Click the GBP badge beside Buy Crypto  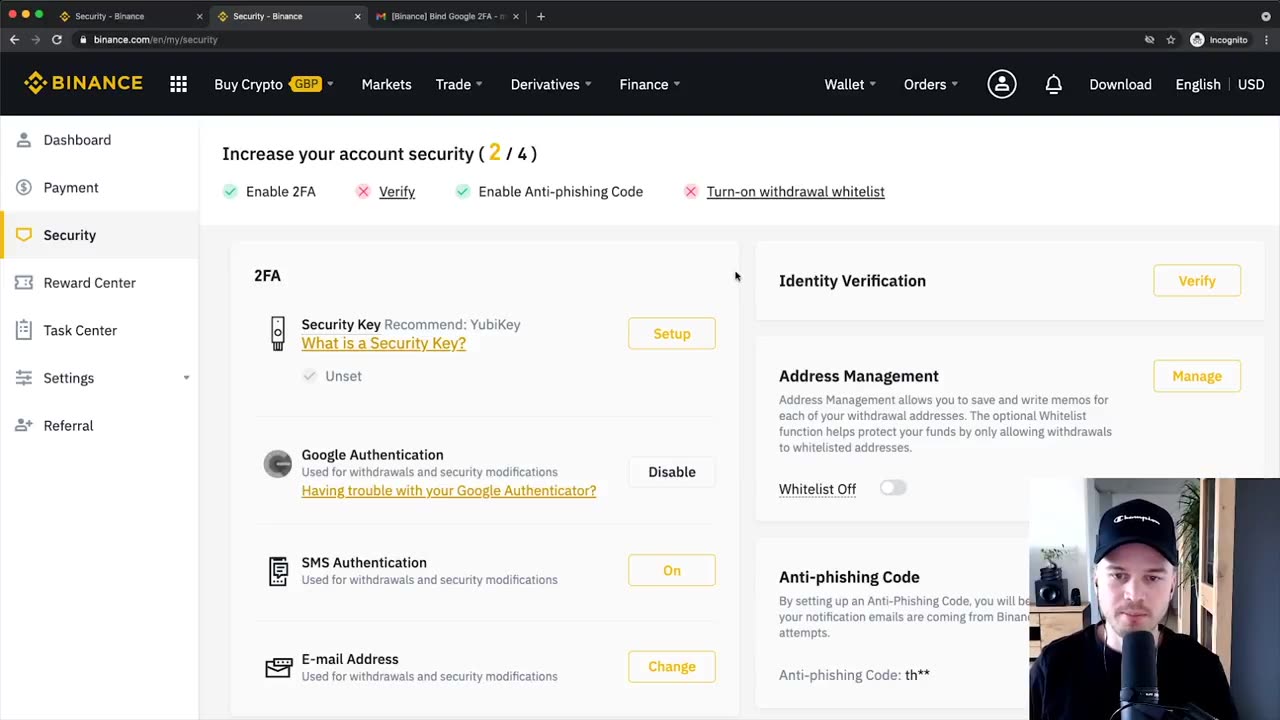[x=306, y=84]
